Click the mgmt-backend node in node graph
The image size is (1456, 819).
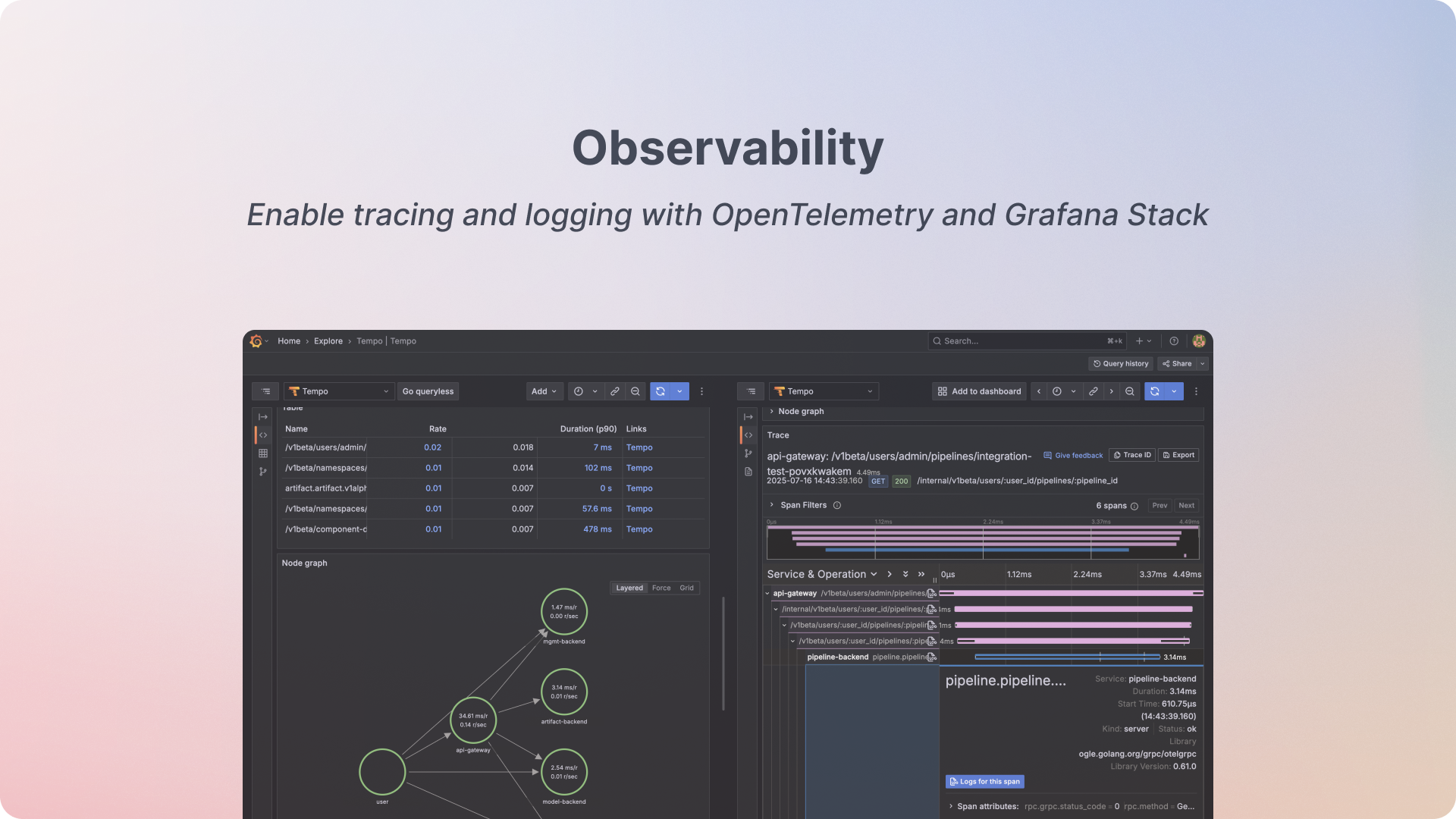[564, 612]
